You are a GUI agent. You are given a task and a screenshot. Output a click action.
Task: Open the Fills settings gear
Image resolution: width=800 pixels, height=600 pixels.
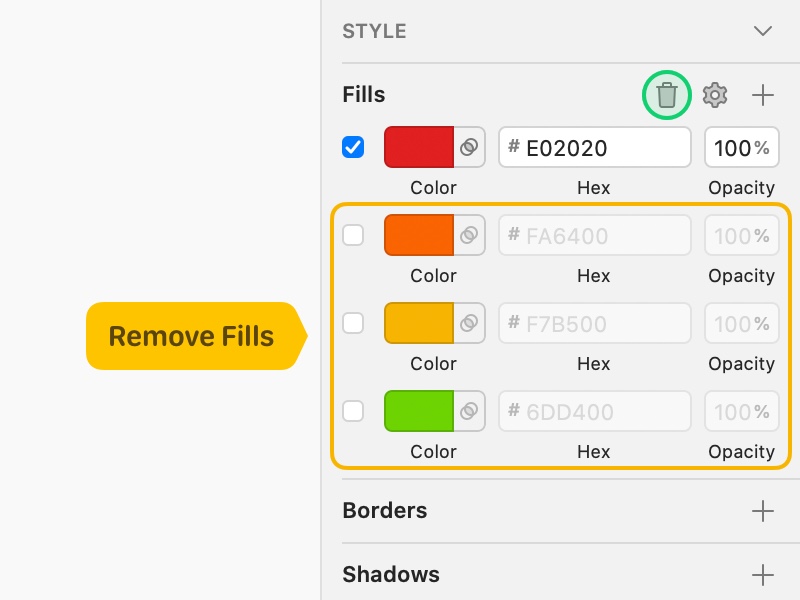[715, 95]
